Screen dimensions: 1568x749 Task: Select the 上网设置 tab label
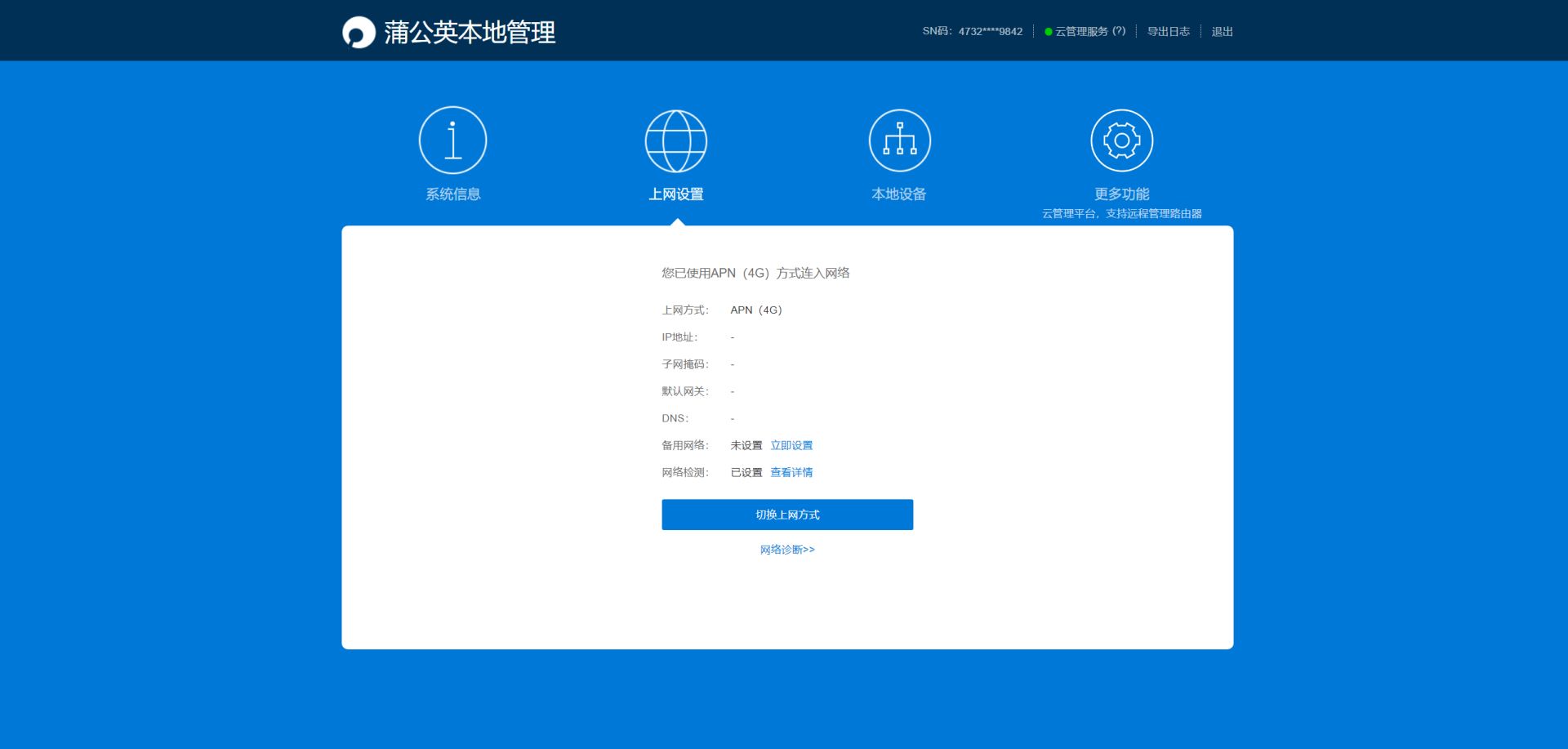pos(675,194)
